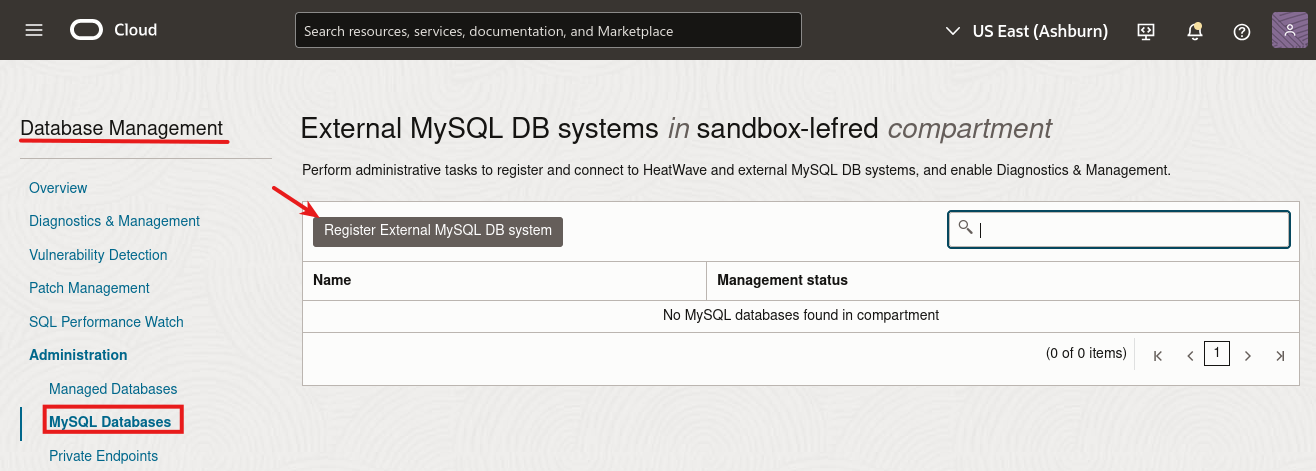Open the hamburger navigation menu
1316x471 pixels.
(34, 30)
